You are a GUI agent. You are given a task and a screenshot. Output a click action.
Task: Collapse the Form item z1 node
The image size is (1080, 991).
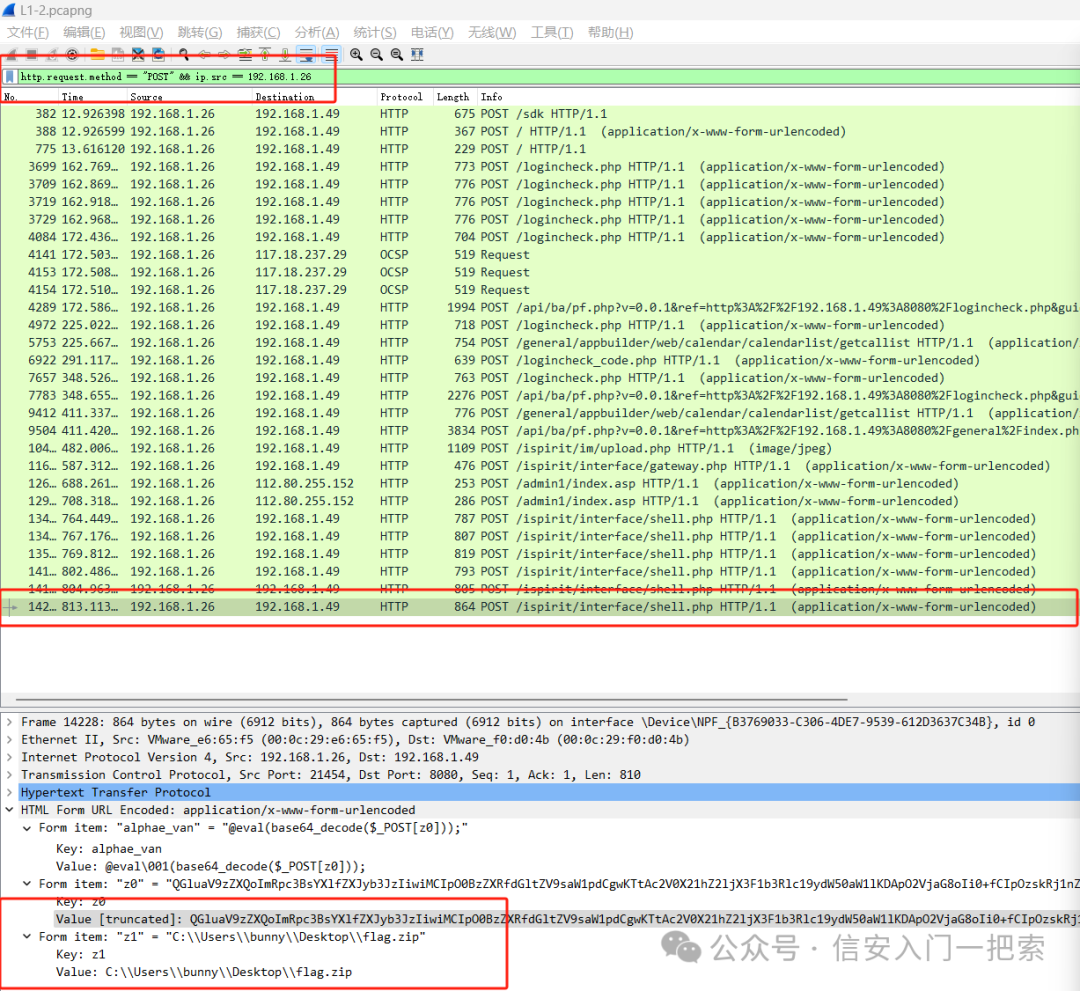tap(27, 937)
